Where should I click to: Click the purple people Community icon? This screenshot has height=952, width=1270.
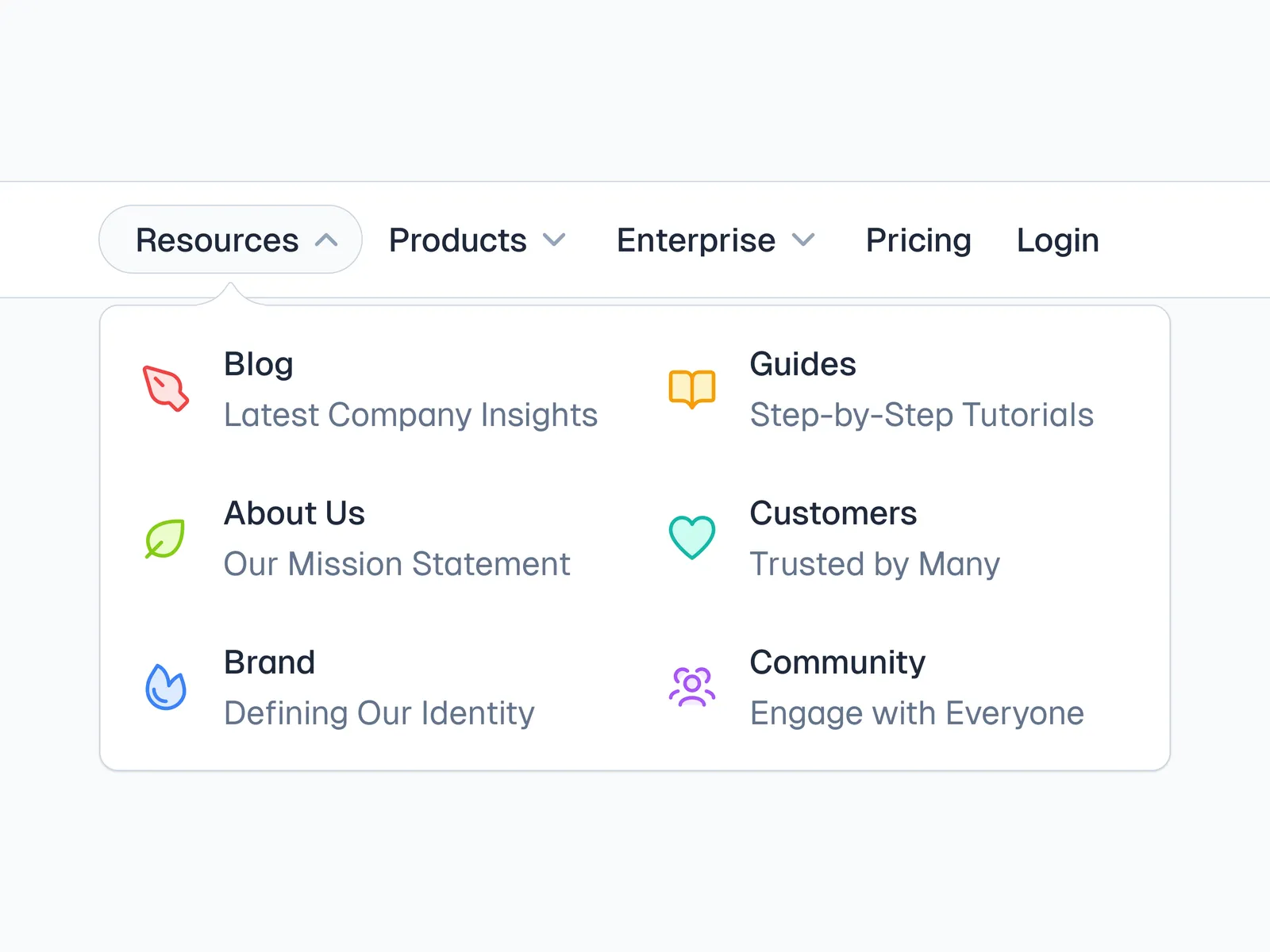point(691,687)
